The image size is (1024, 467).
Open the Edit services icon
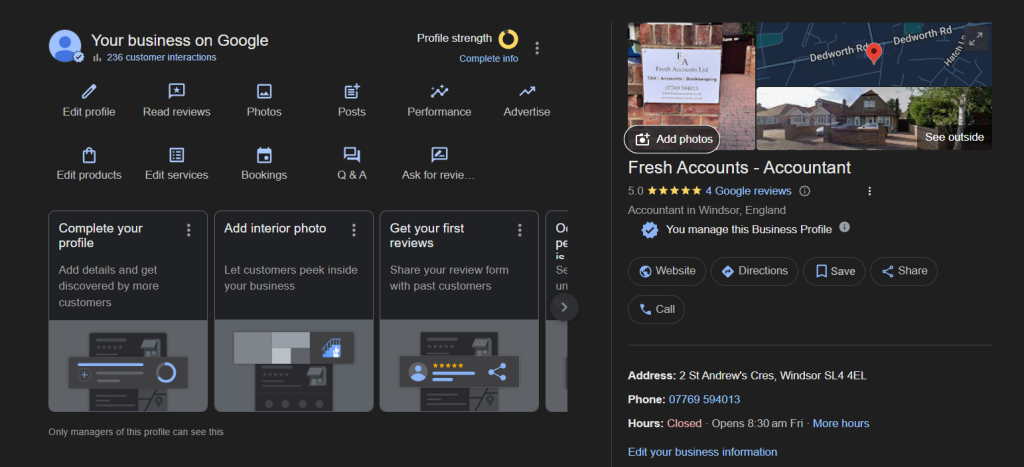click(x=176, y=155)
